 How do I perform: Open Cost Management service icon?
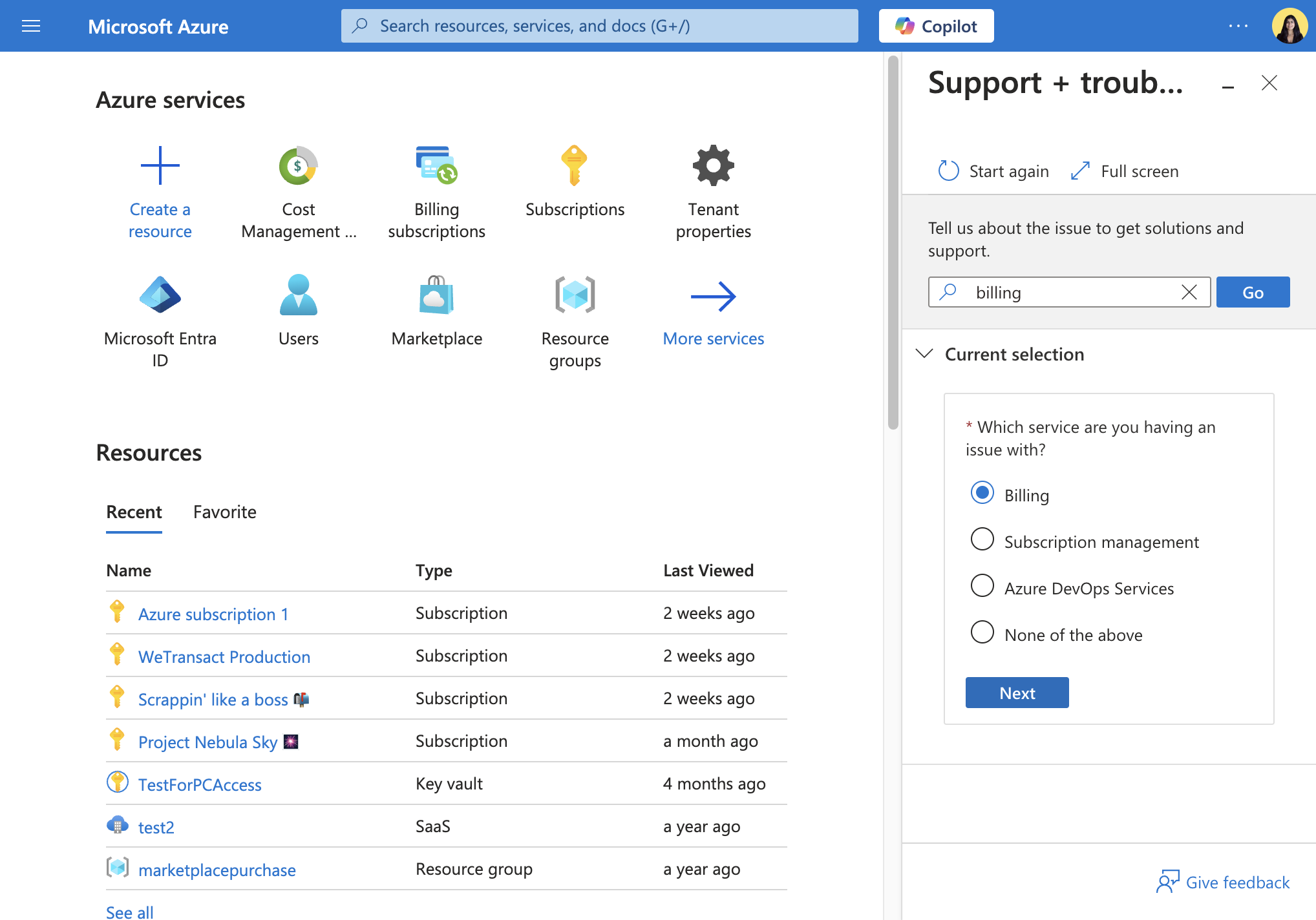tap(298, 165)
